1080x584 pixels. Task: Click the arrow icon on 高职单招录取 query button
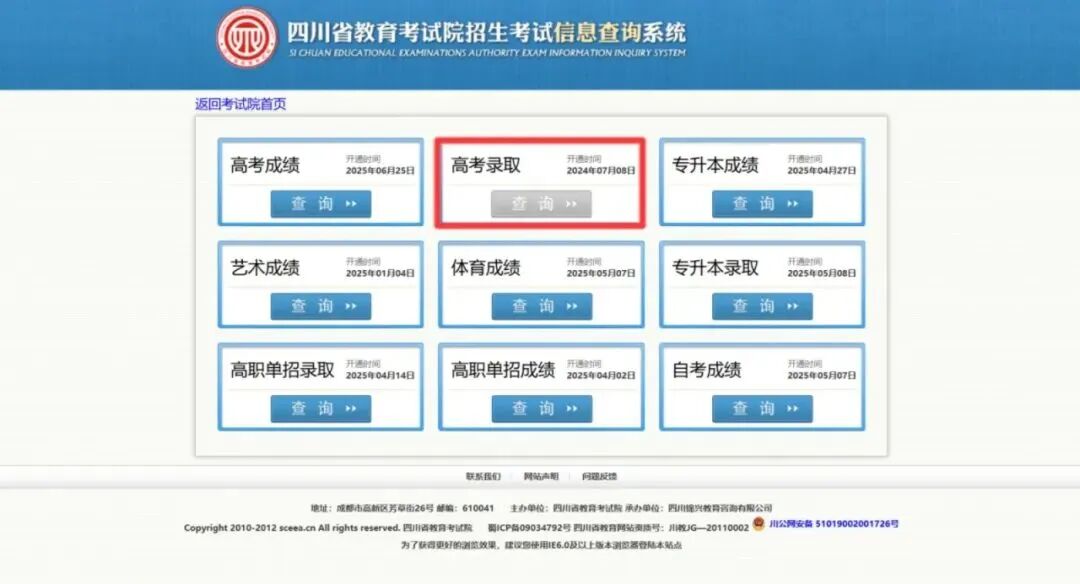point(351,409)
